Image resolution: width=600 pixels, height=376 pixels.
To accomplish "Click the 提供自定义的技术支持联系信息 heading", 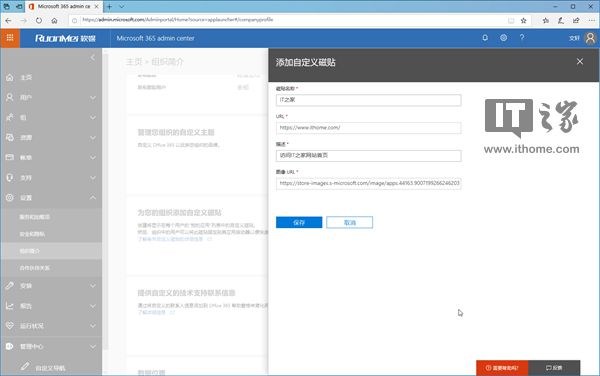I will point(186,293).
